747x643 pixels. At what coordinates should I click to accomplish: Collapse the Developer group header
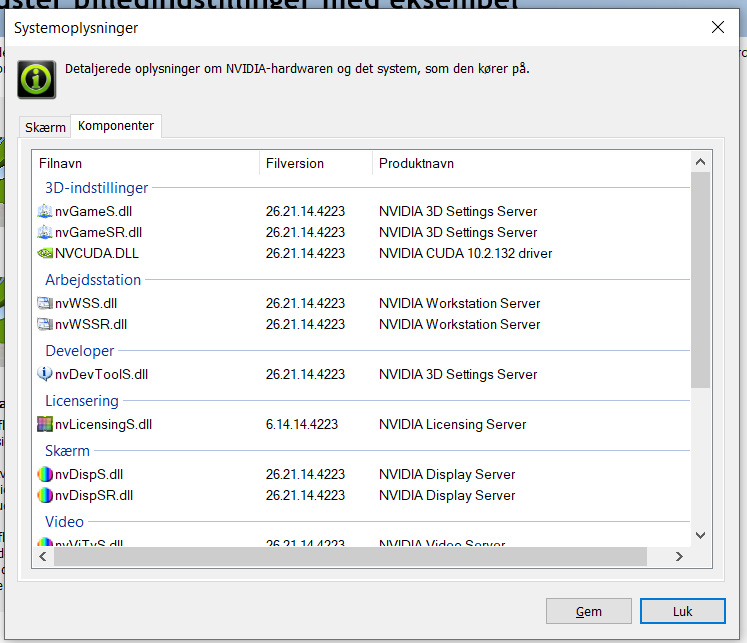(80, 351)
